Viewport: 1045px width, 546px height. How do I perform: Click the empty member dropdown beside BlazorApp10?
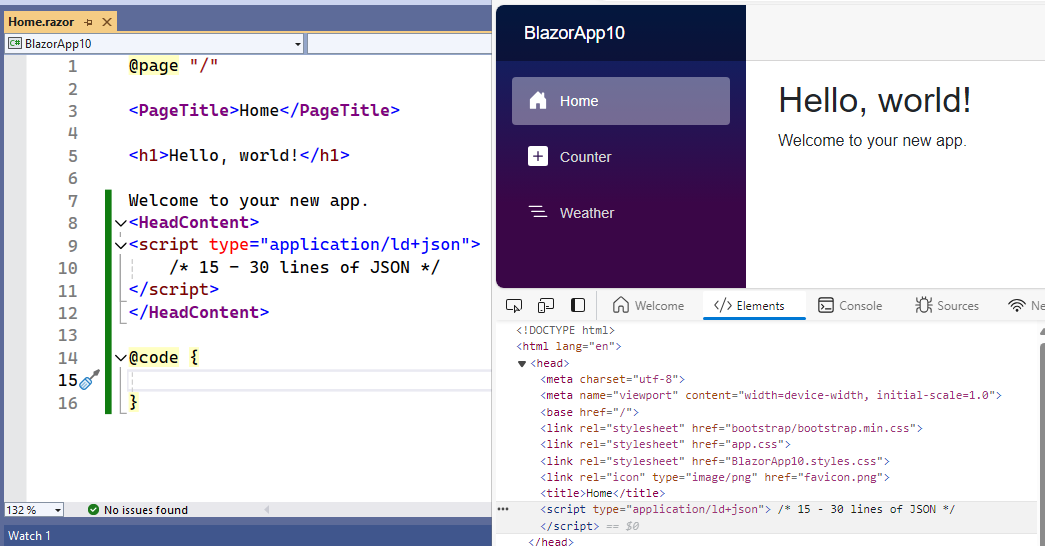click(399, 44)
